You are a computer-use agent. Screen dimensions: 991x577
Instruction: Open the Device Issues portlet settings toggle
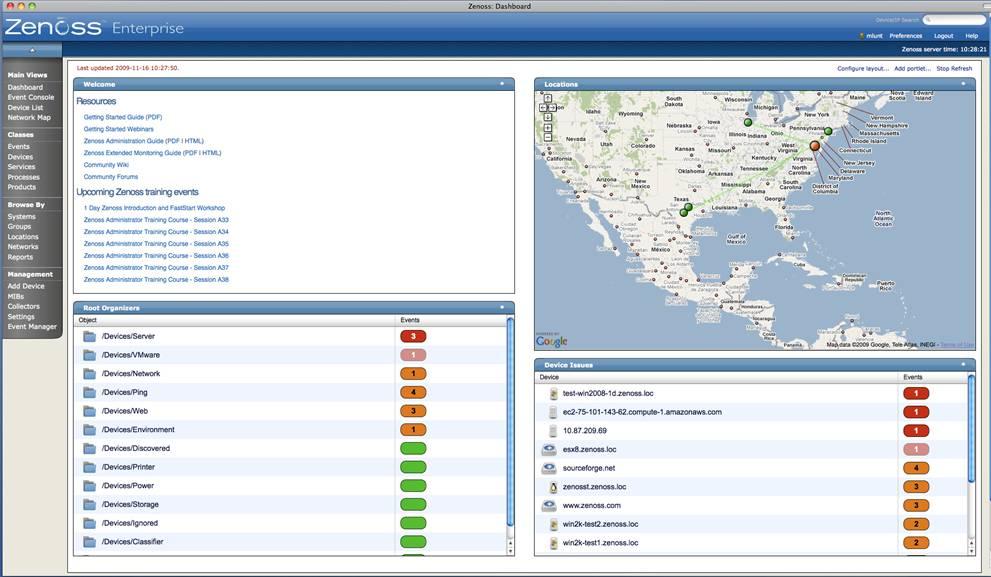(963, 364)
